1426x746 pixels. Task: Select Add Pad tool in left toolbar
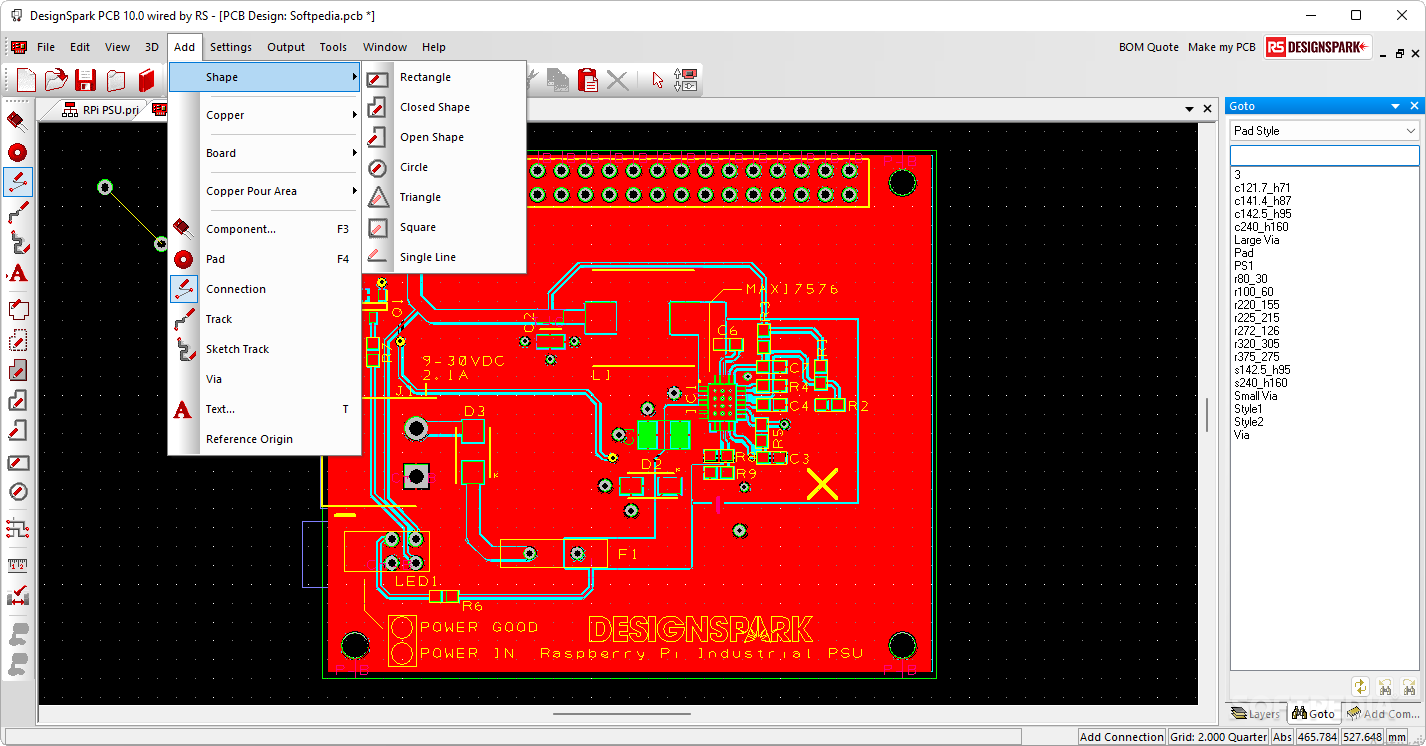17,152
